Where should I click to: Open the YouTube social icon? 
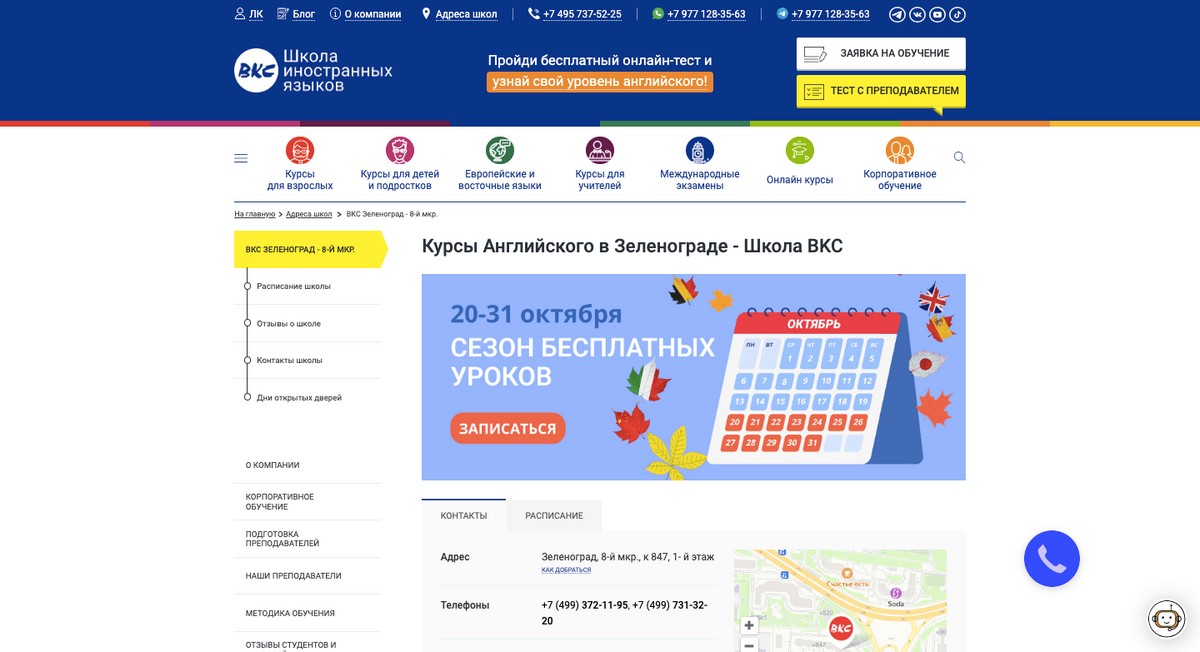click(937, 14)
